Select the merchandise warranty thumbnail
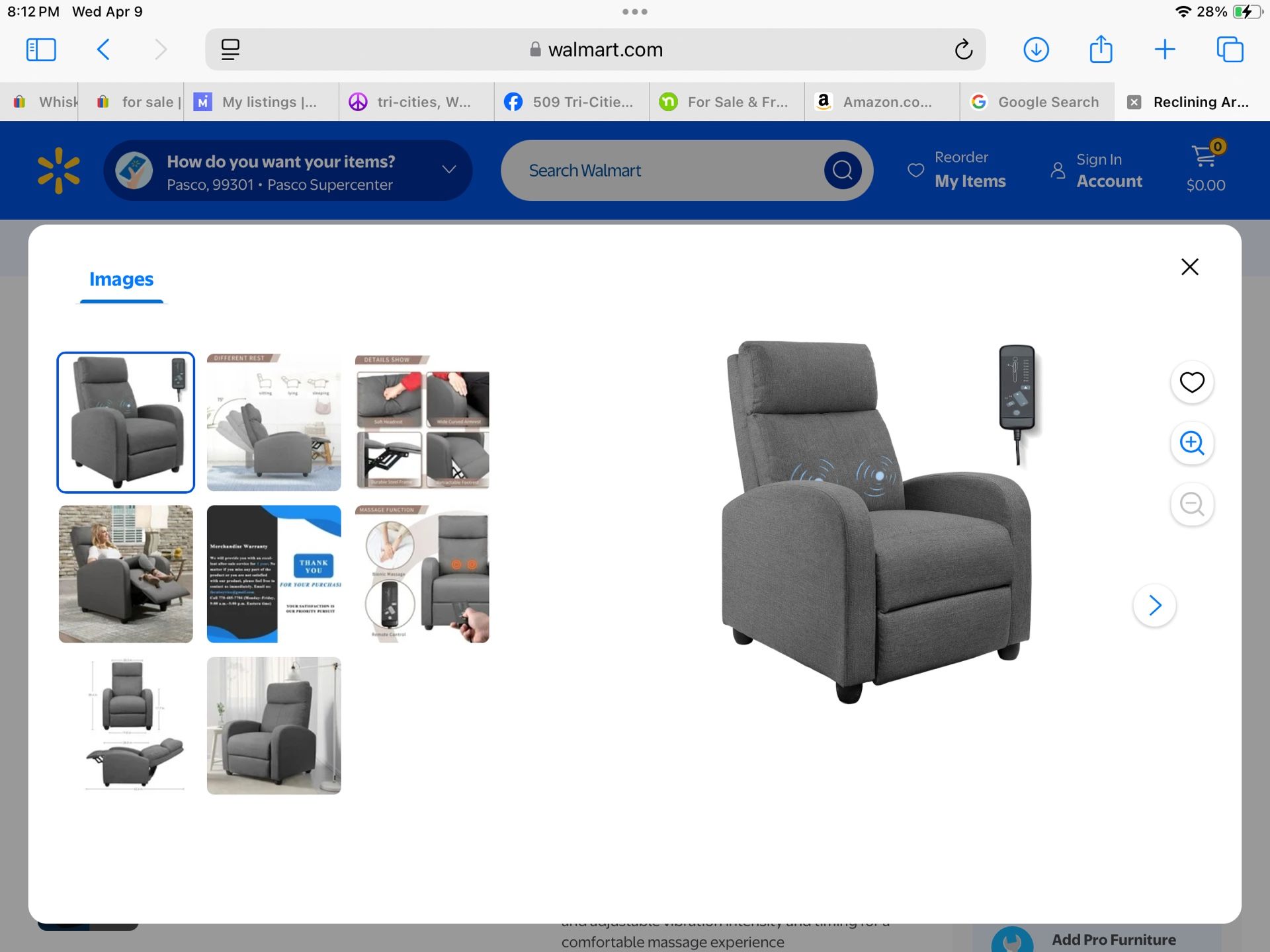The width and height of the screenshot is (1270, 952). coord(274,574)
